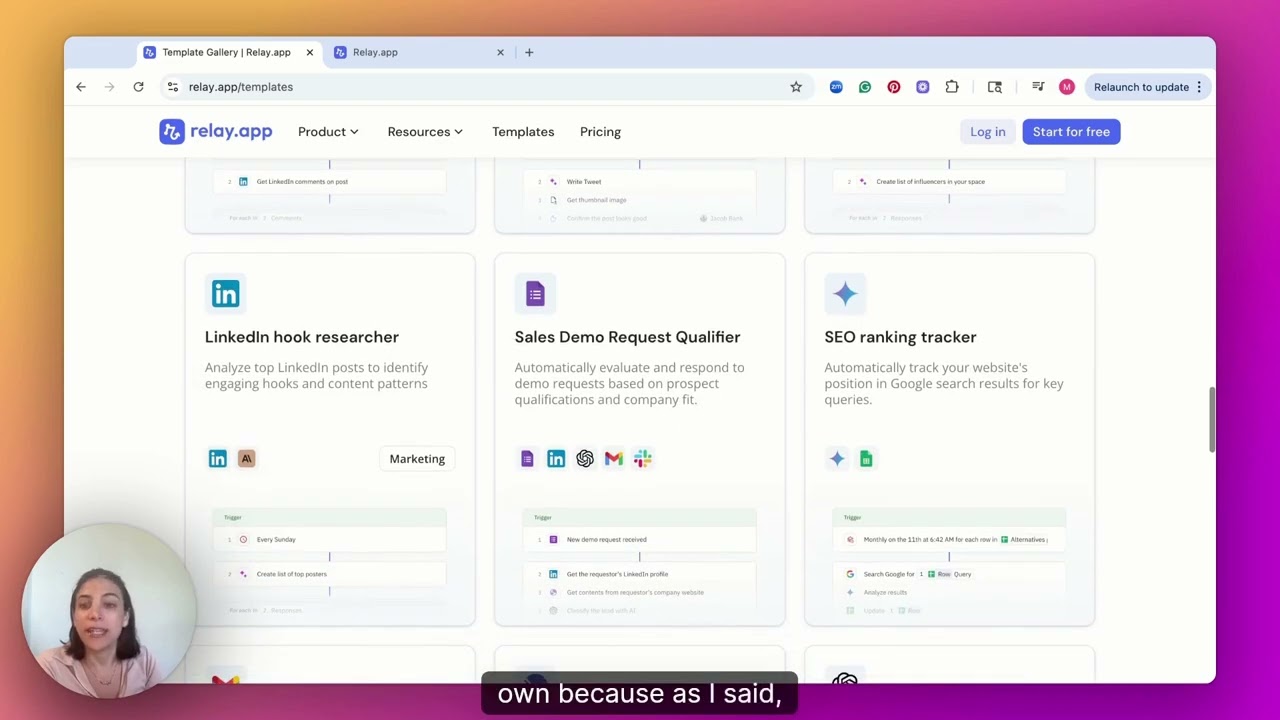Click the Log in button
This screenshot has height=720, width=1280.
pos(987,132)
